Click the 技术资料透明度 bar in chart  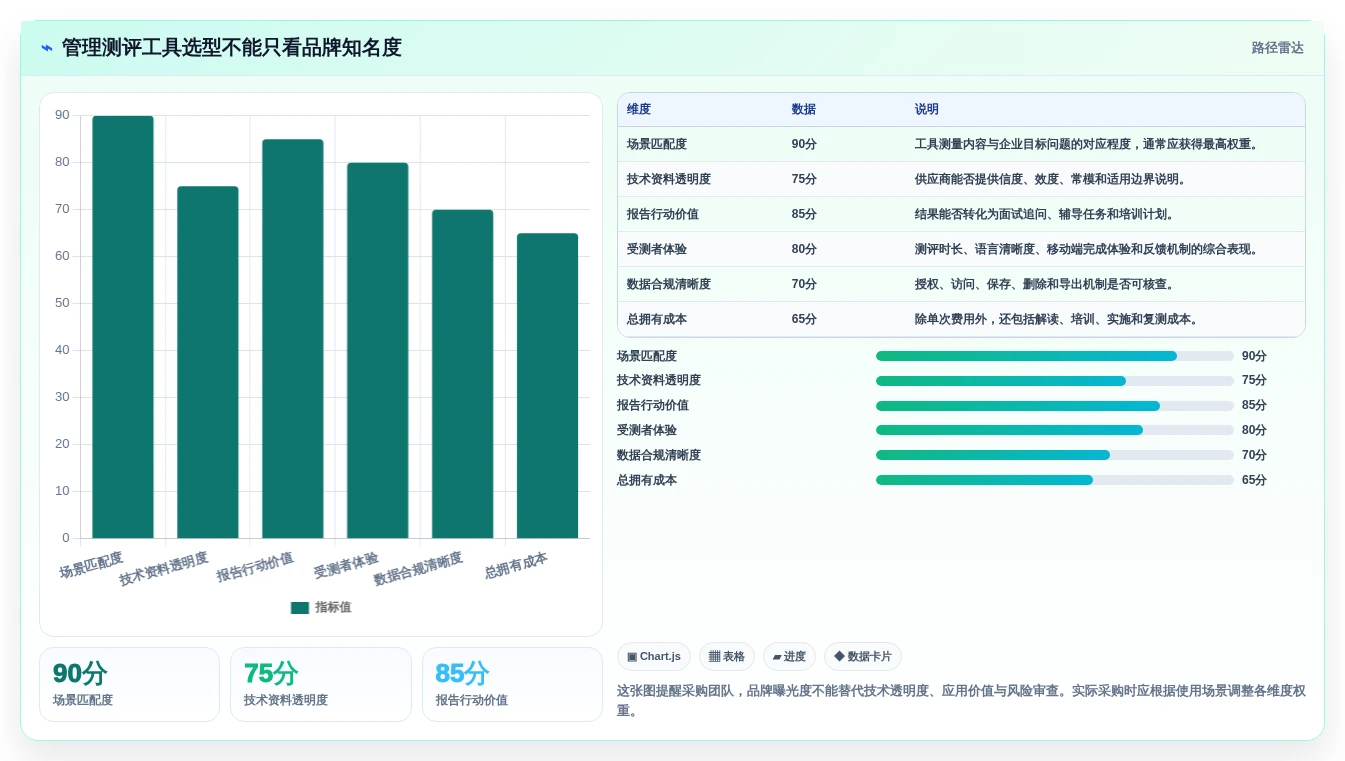tap(208, 362)
